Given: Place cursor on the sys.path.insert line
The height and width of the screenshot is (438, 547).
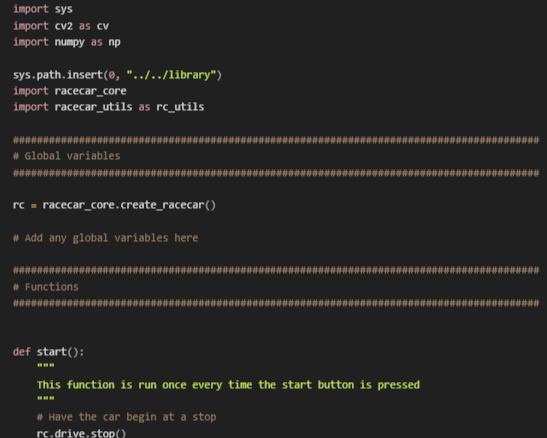Looking at the screenshot, I should coord(117,75).
